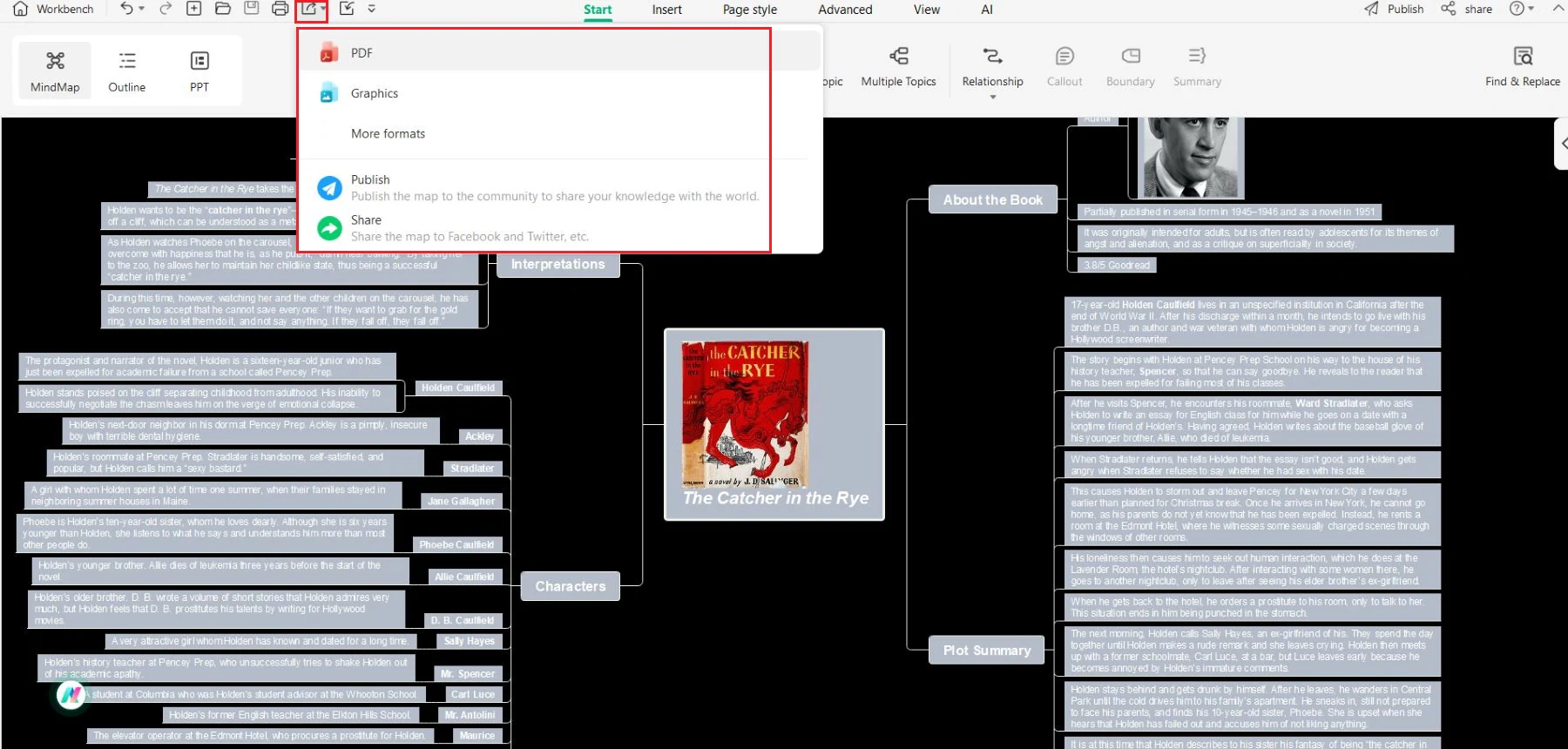Screen dimensions: 1568x749
Task: Click the book cover image
Action: (745, 414)
